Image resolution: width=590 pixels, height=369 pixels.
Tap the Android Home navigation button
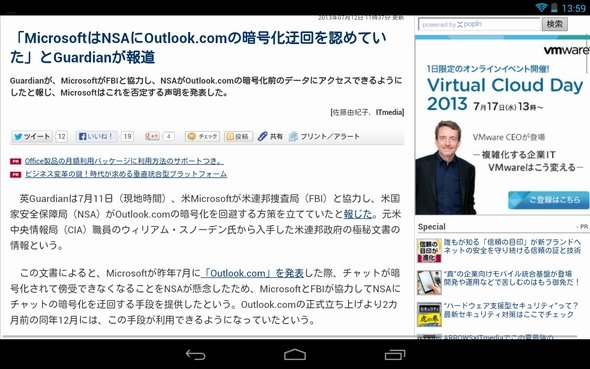(x=295, y=354)
